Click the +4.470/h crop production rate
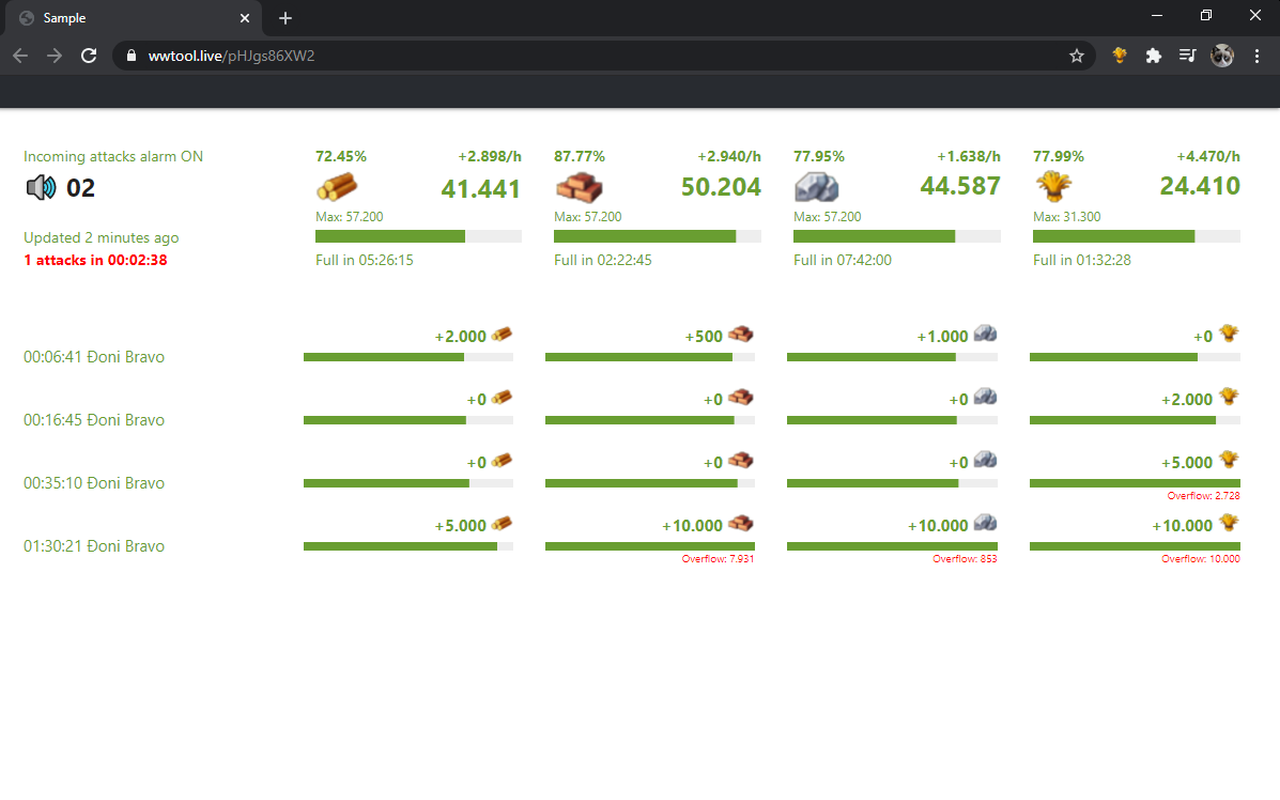Screen dimensions: 1280x800 click(1208, 156)
